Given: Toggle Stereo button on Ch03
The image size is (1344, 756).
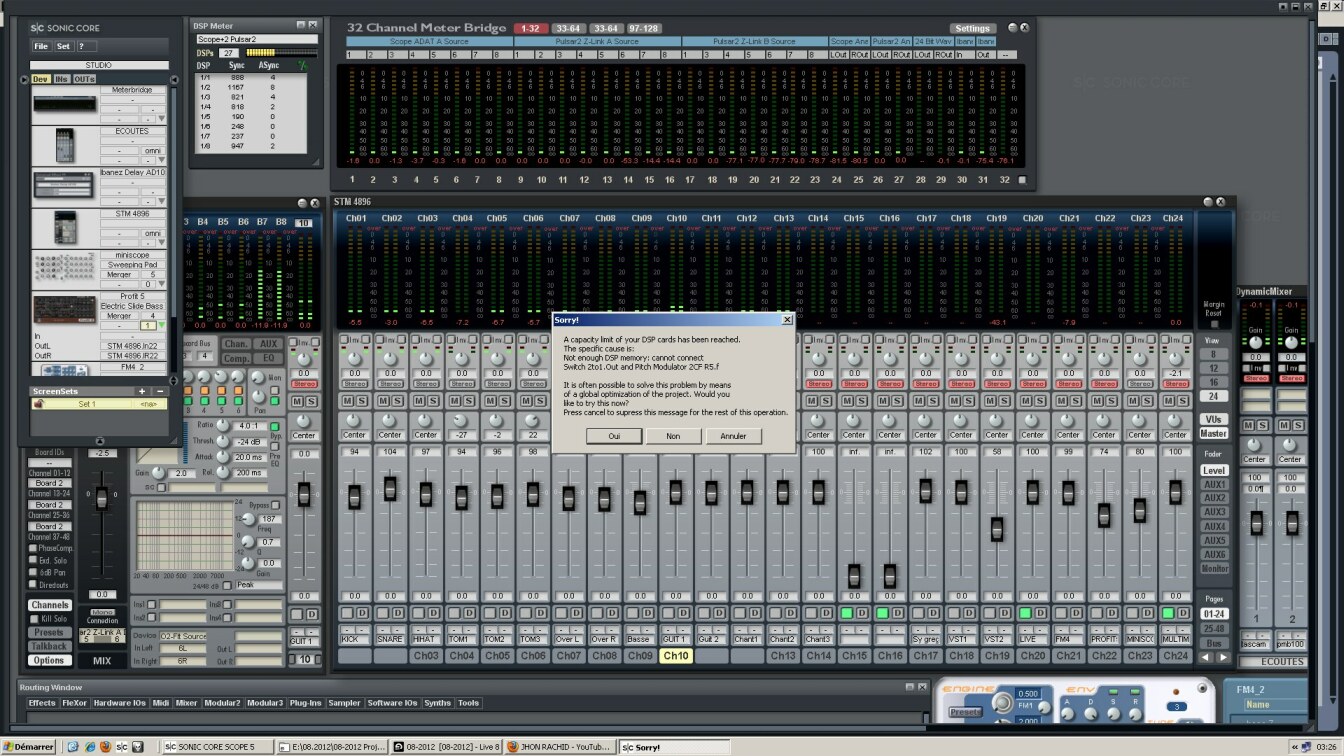Looking at the screenshot, I should tap(426, 383).
